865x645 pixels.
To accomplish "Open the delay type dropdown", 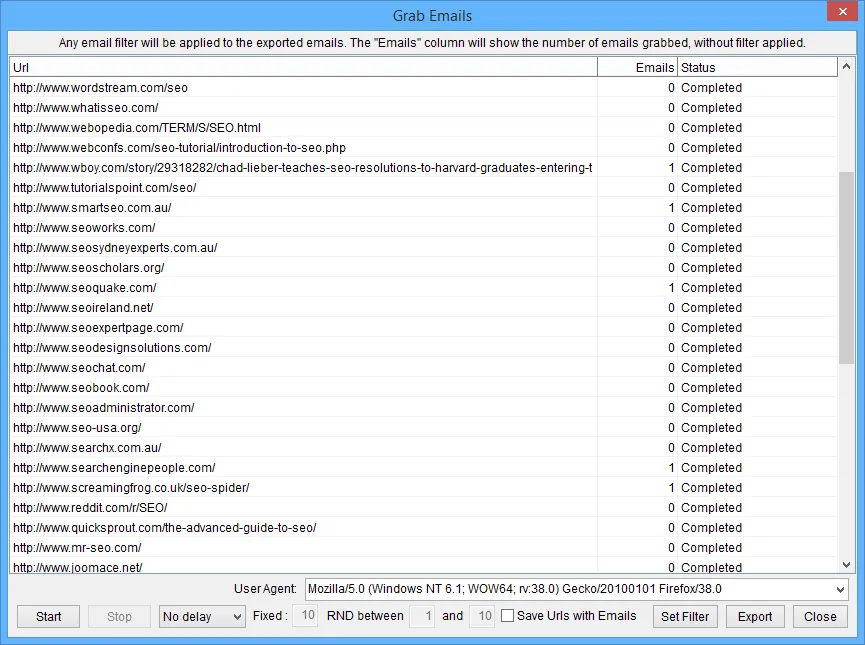I will point(202,616).
